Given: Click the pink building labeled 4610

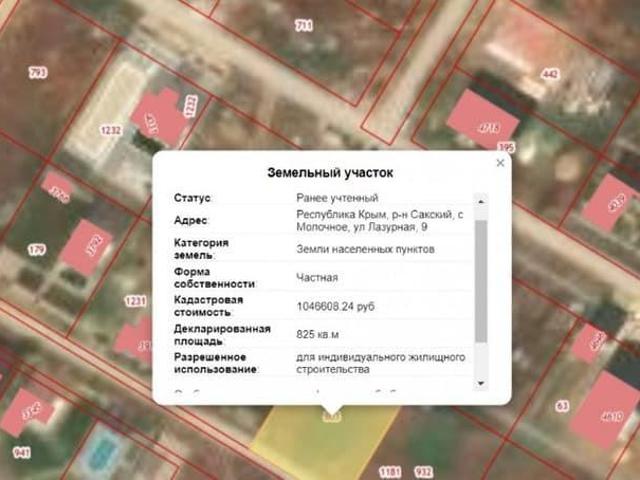Looking at the screenshot, I should 605,410.
